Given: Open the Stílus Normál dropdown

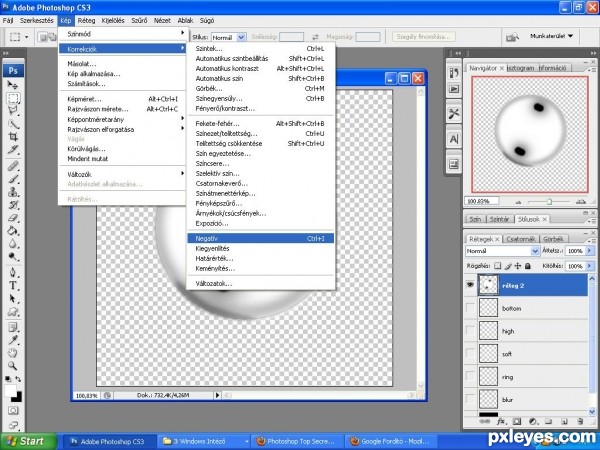Looking at the screenshot, I should [x=228, y=37].
